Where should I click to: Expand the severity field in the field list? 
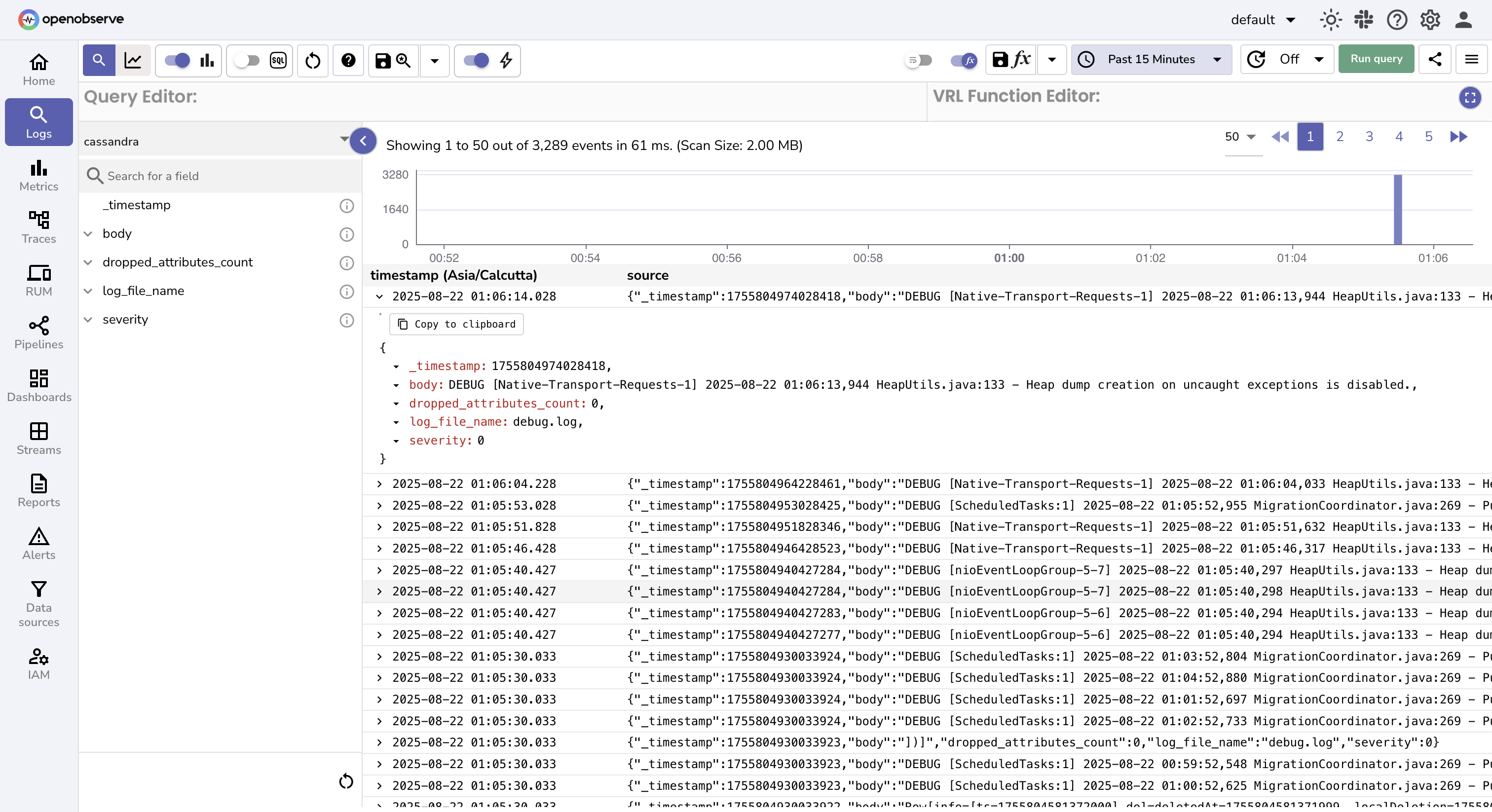point(88,320)
